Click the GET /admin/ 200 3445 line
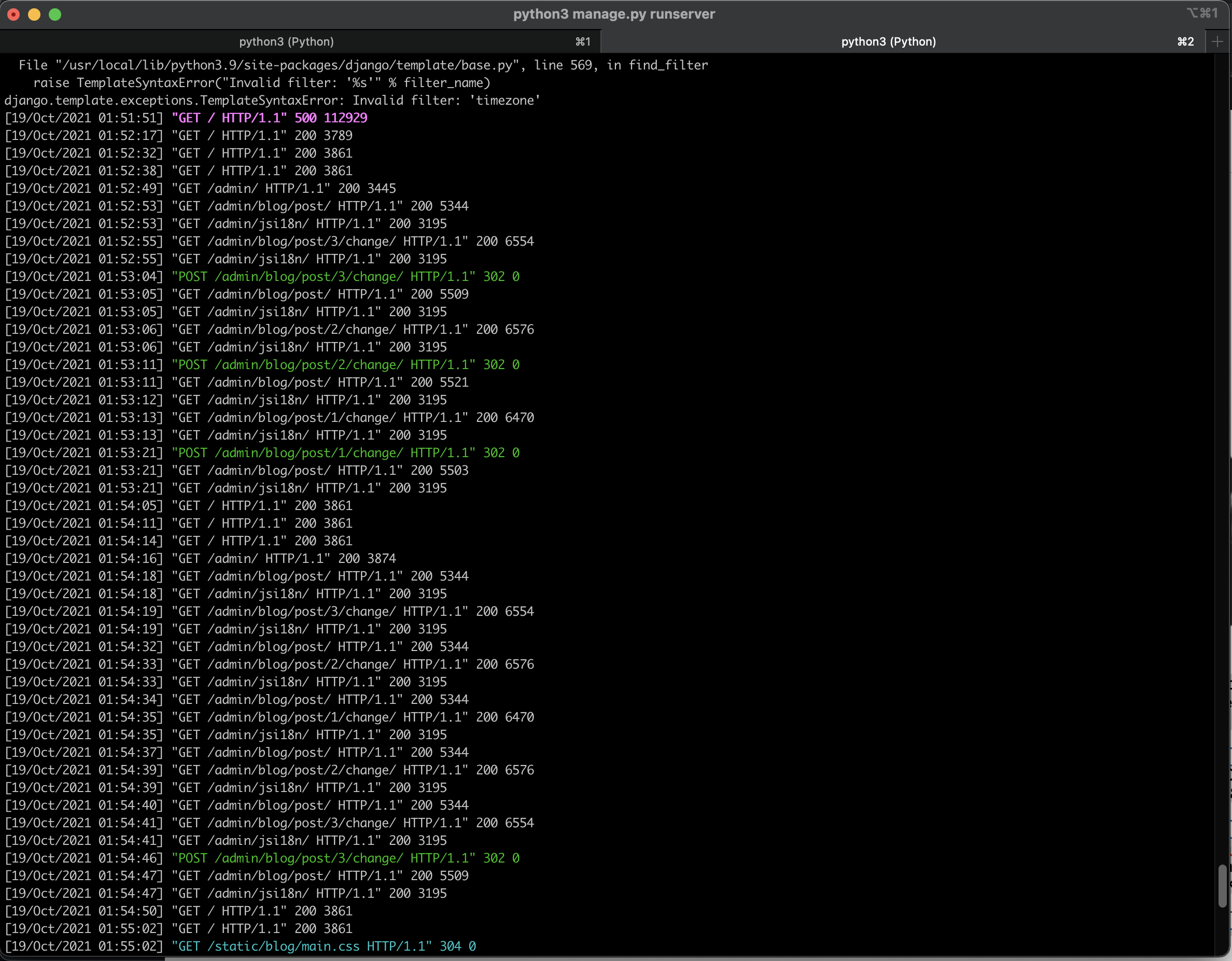The height and width of the screenshot is (961, 1232). [200, 188]
